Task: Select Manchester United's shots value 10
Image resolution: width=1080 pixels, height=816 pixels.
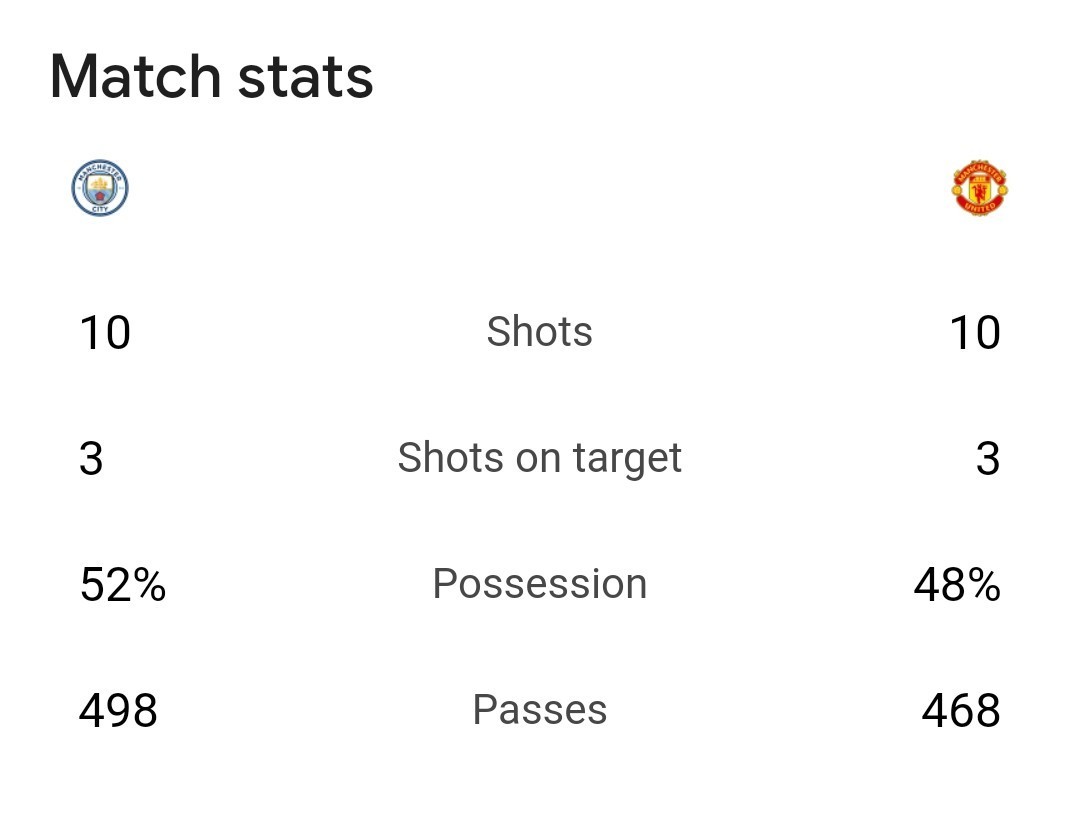Action: coord(975,333)
